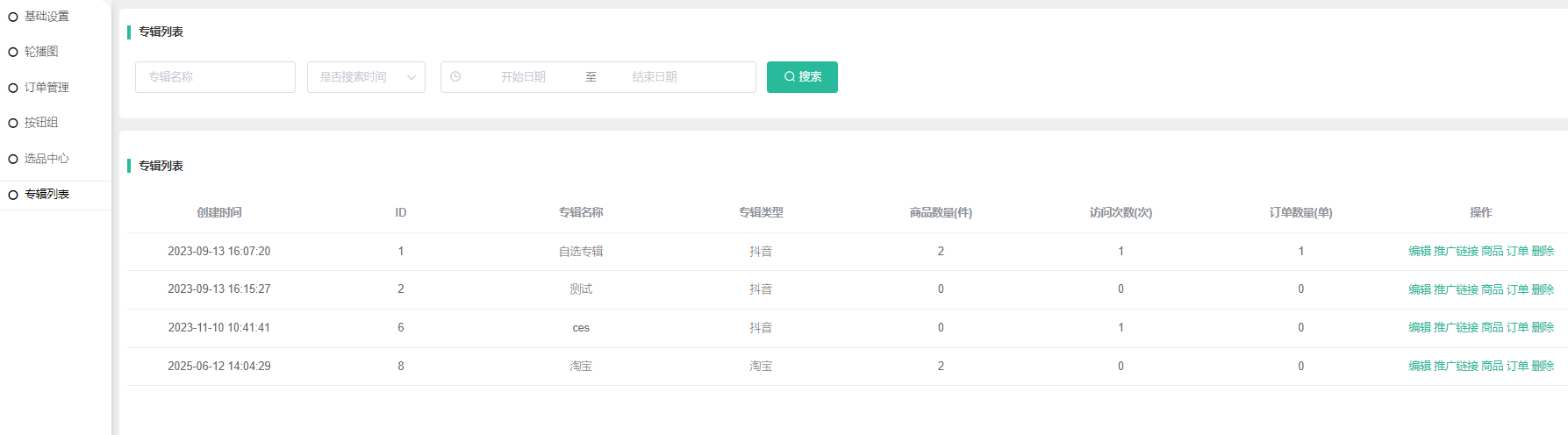The width and height of the screenshot is (1568, 435).
Task: Go to 订单管理 sidebar item
Action: pyautogui.click(x=47, y=88)
